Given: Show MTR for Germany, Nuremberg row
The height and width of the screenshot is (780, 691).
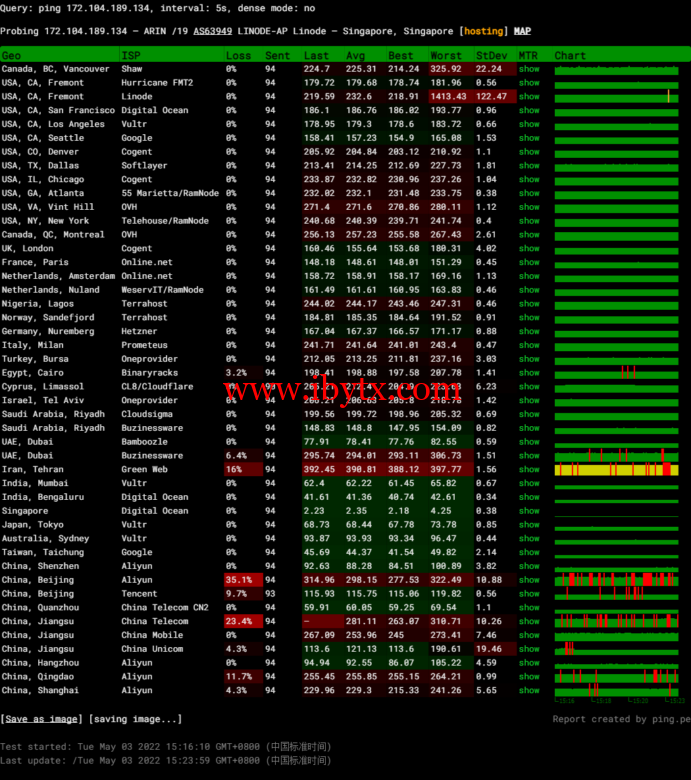Looking at the screenshot, I should pyautogui.click(x=529, y=331).
